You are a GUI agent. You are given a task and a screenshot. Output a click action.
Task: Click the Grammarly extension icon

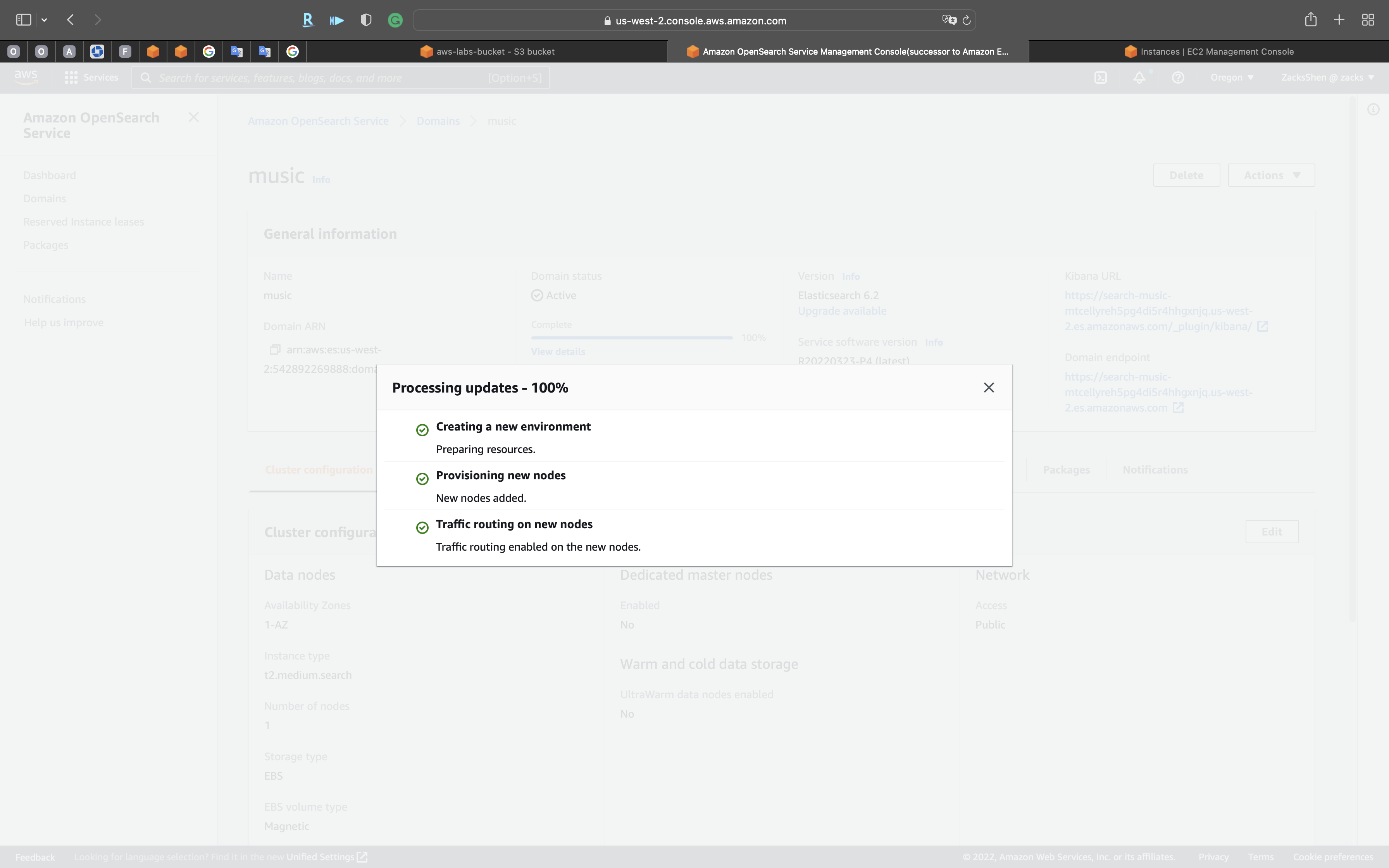click(395, 21)
